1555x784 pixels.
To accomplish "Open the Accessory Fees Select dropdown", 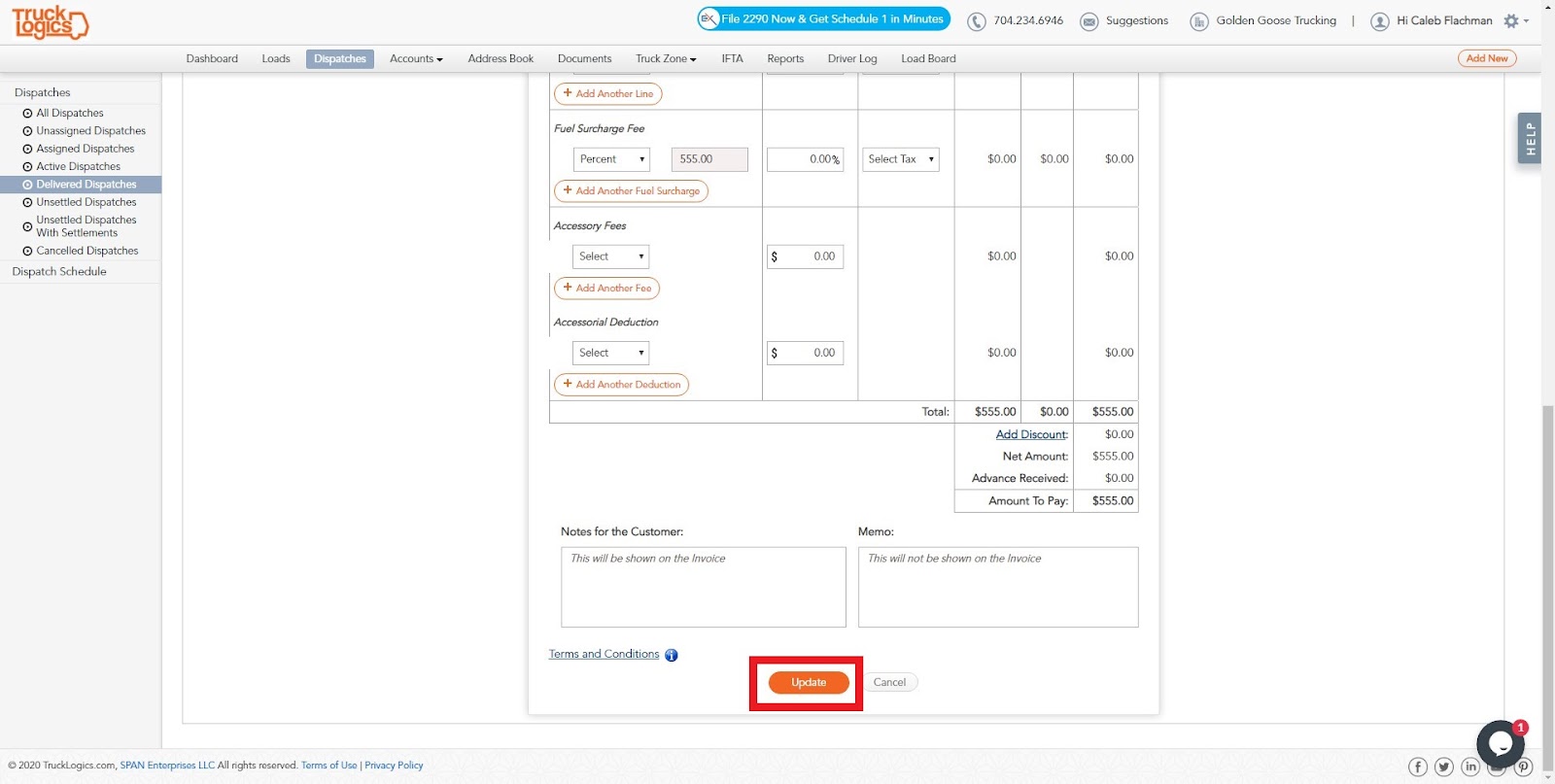I will click(611, 256).
